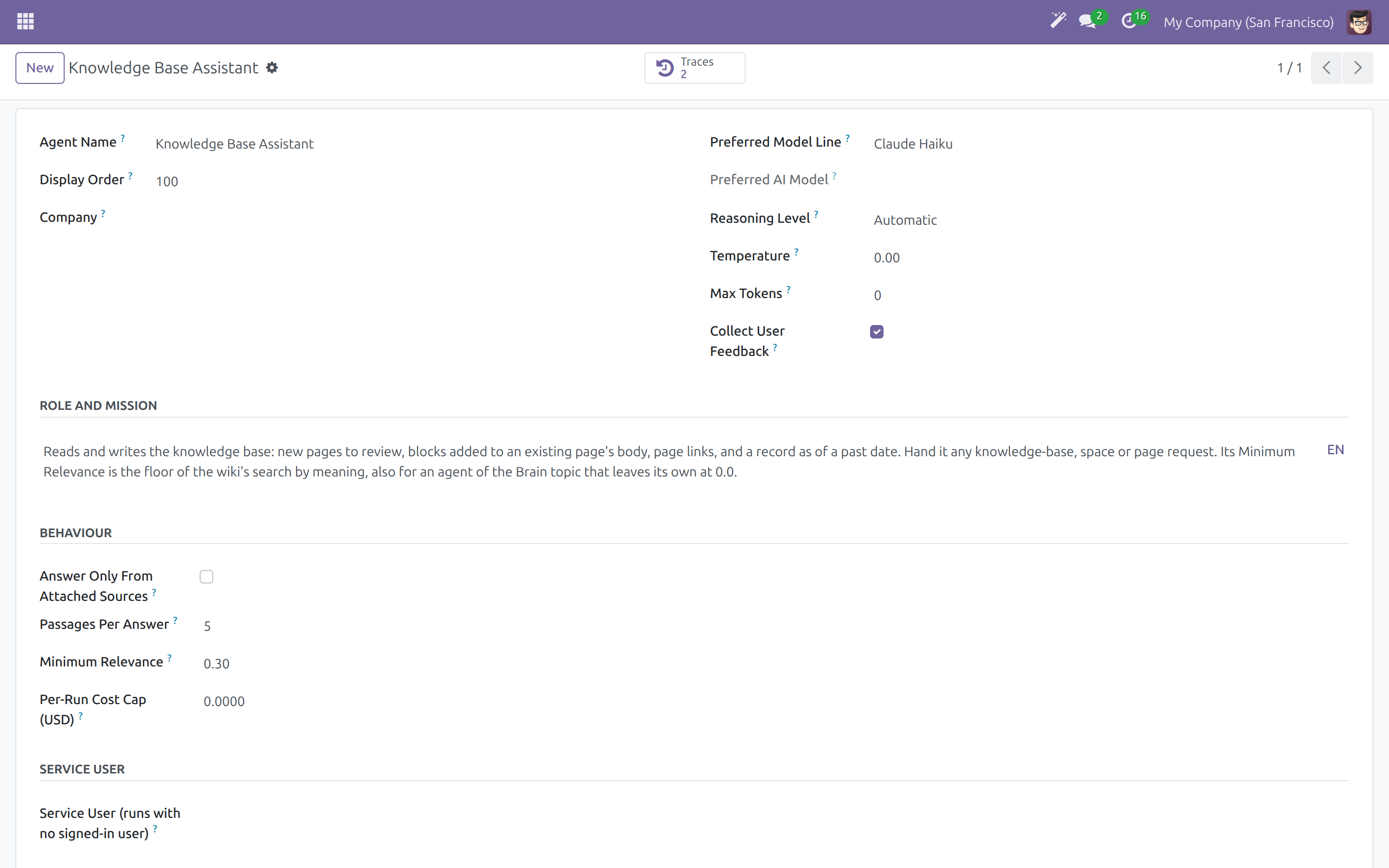Open the user avatar menu
This screenshot has width=1389, height=868.
pos(1359,22)
